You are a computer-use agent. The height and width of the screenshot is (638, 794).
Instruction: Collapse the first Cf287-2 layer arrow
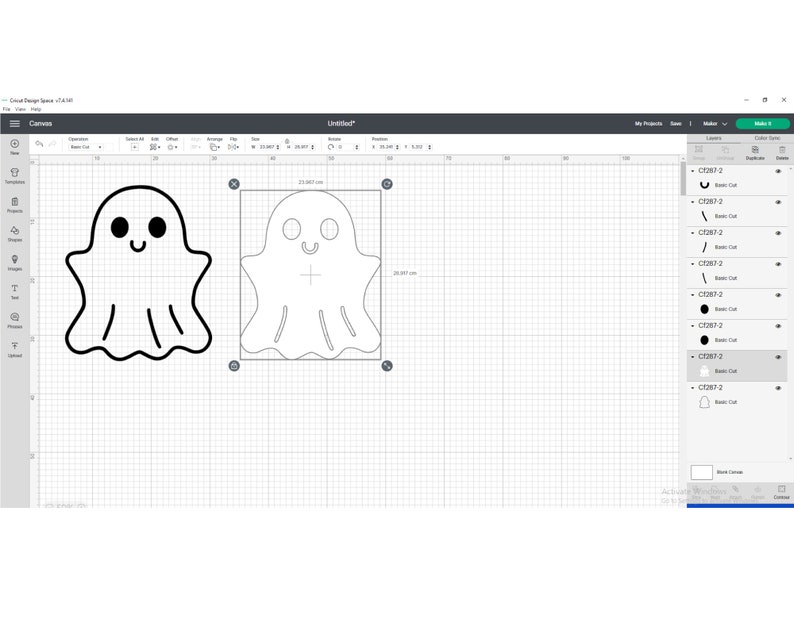693,171
